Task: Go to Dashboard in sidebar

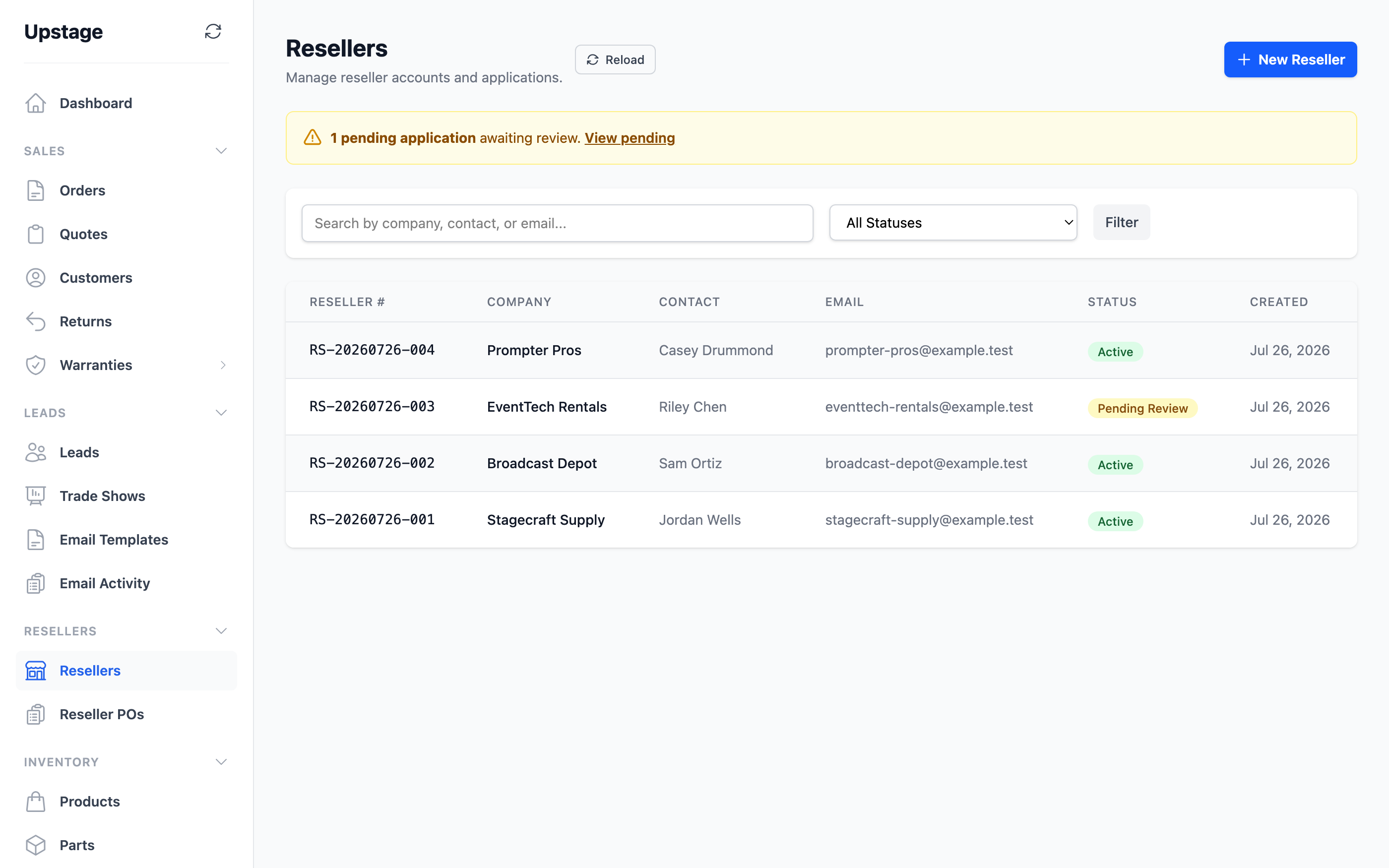Action: [96, 103]
